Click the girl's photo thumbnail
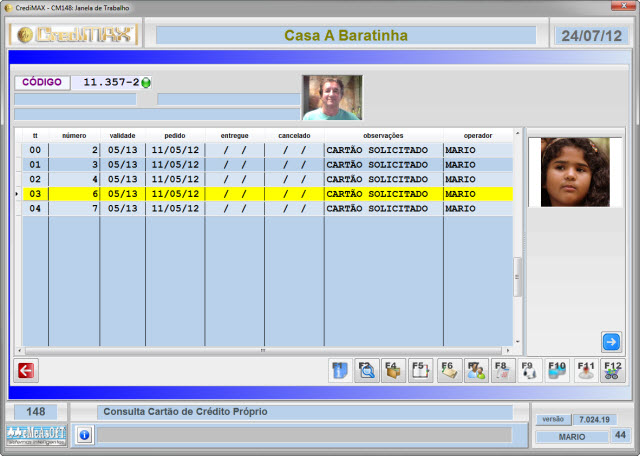 coord(575,172)
